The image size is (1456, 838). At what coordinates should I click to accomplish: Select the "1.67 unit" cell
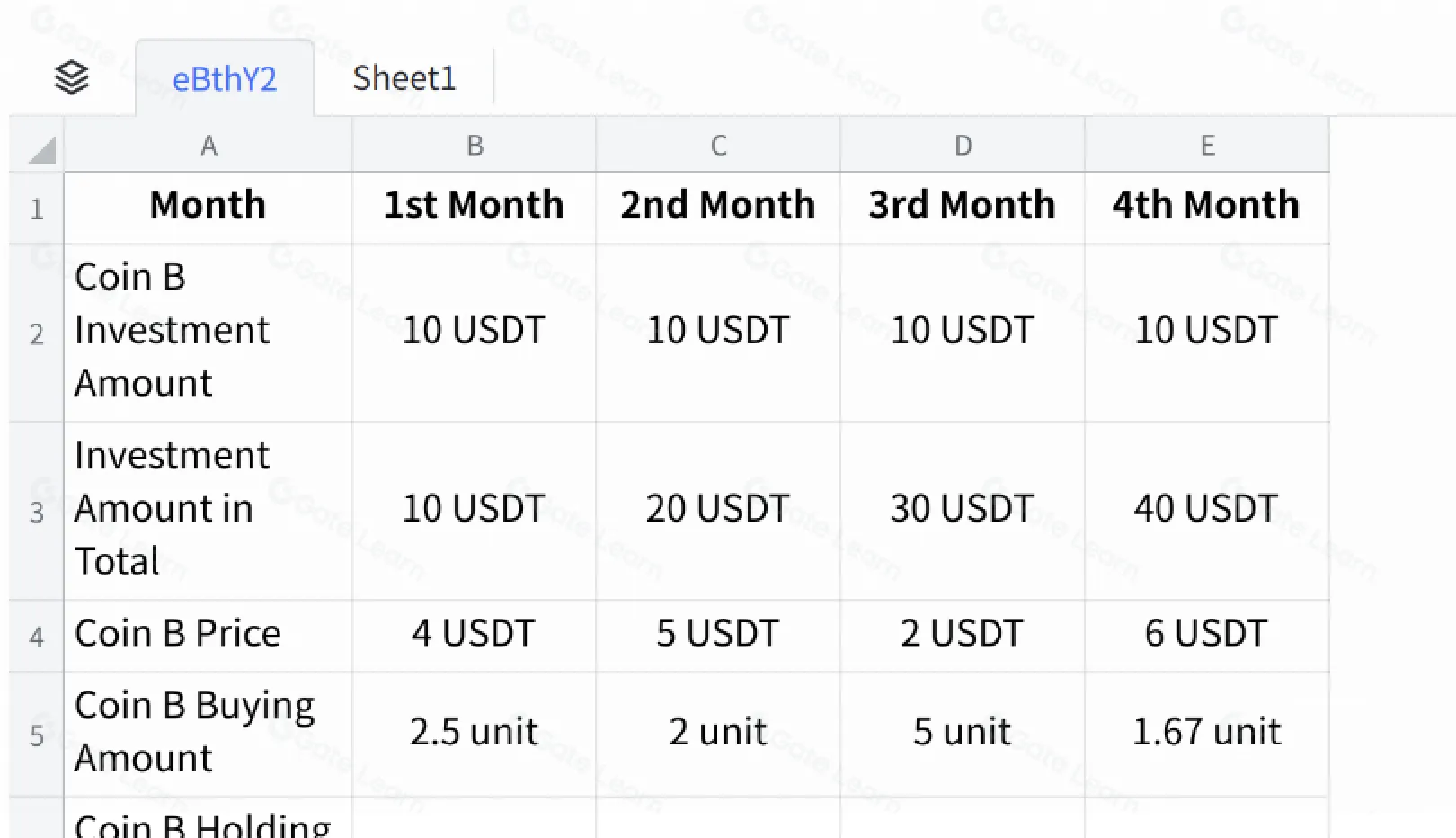[1206, 732]
